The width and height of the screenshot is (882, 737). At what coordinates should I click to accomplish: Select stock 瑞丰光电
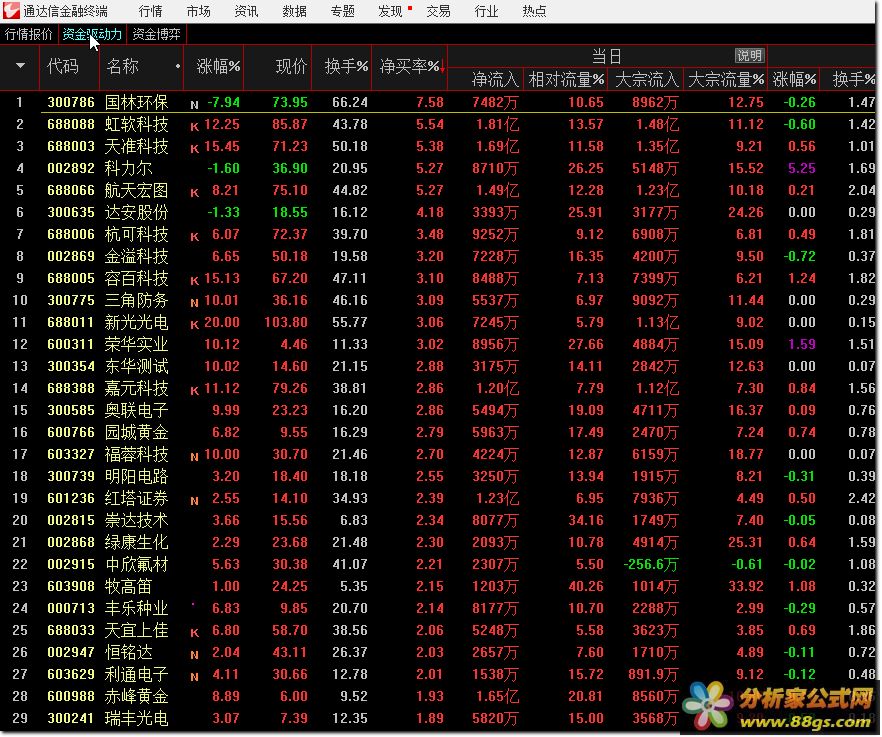(x=137, y=718)
